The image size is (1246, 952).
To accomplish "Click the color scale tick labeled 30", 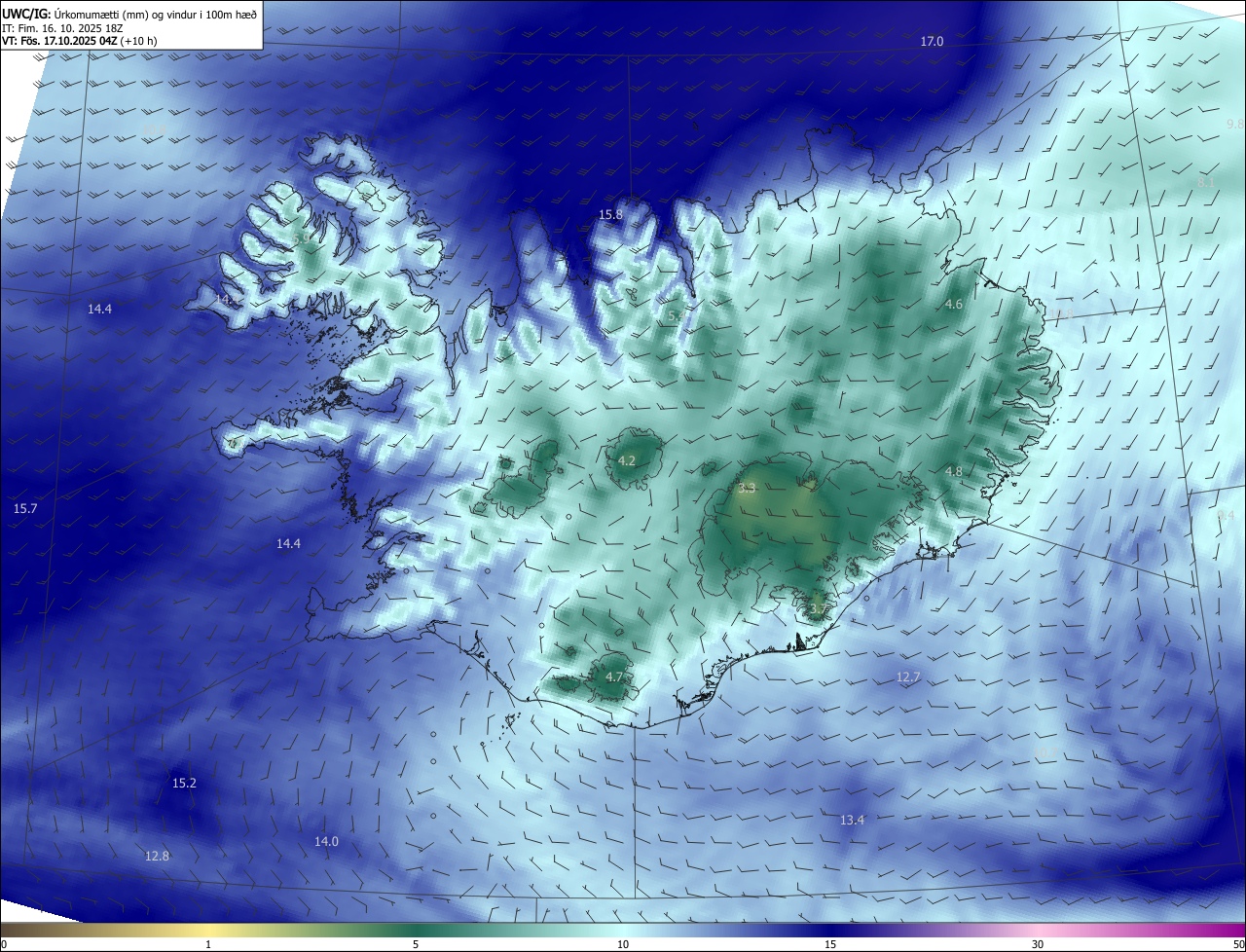I will pyautogui.click(x=1038, y=945).
